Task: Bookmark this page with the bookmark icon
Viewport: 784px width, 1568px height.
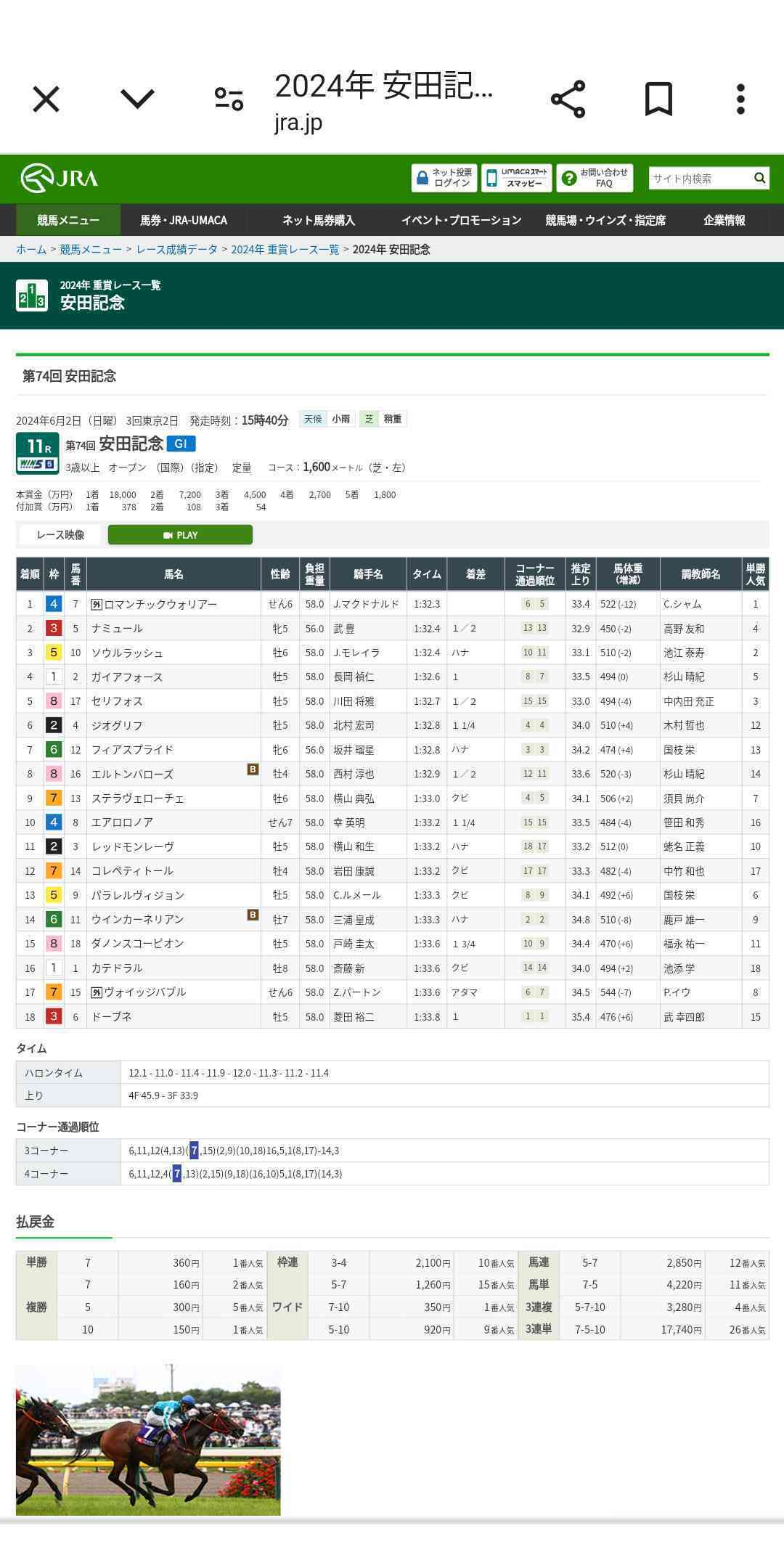Action: [658, 99]
